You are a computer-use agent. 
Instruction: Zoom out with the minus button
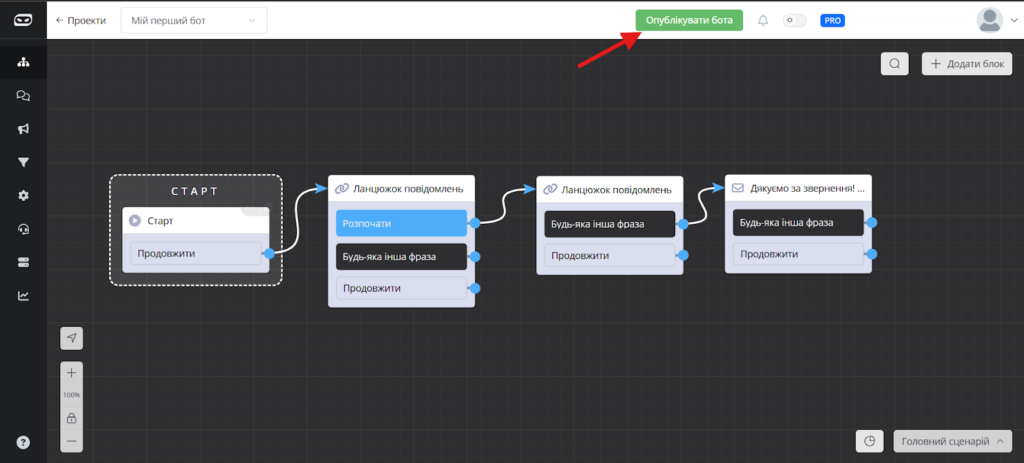[72, 441]
